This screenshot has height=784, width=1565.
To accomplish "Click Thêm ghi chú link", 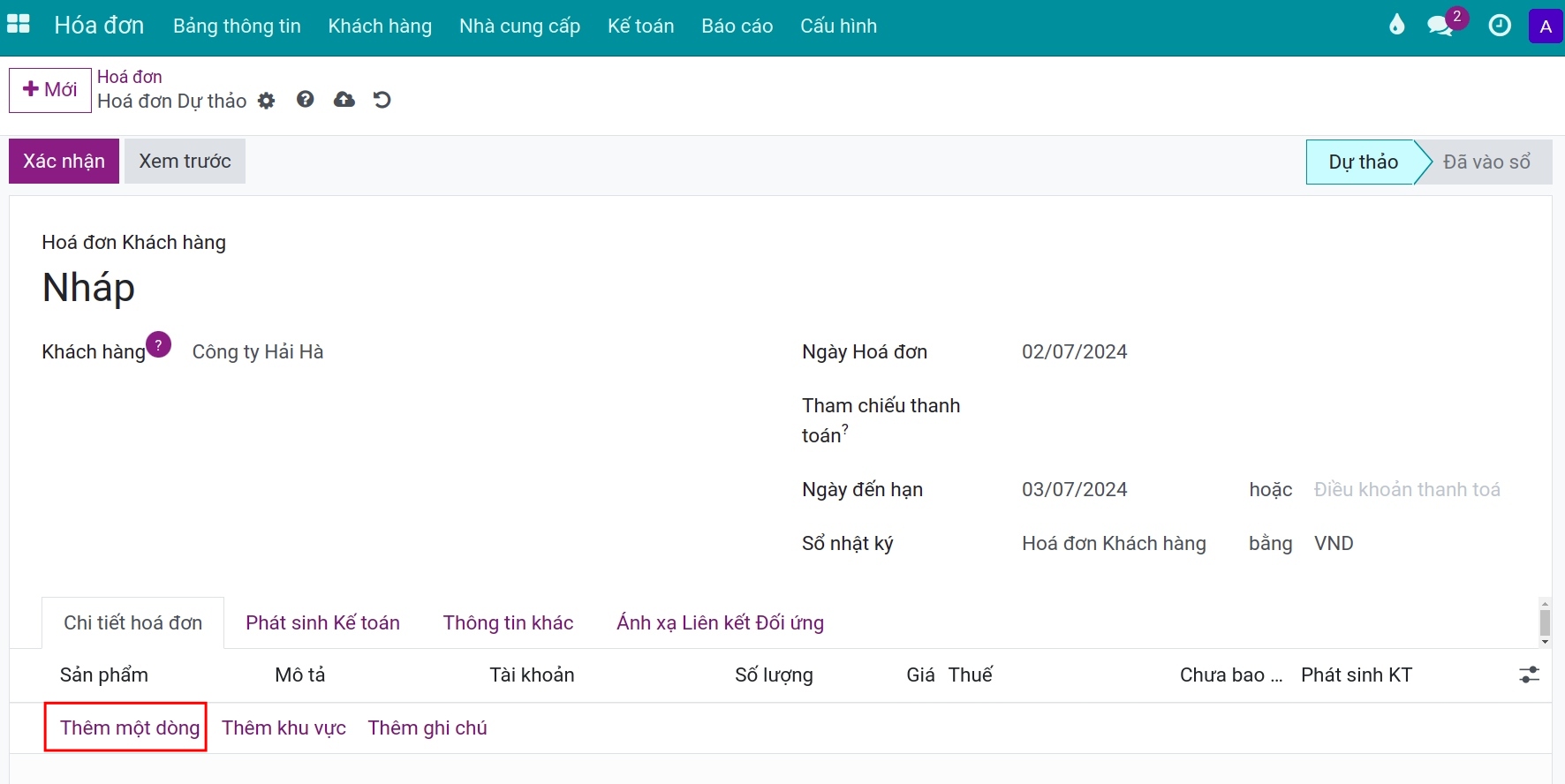I will click(427, 728).
